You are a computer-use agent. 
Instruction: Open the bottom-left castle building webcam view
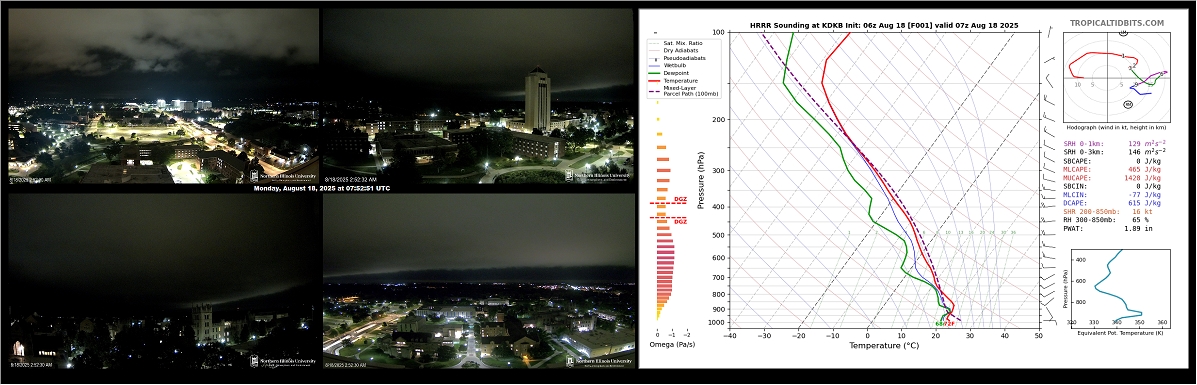coord(163,282)
